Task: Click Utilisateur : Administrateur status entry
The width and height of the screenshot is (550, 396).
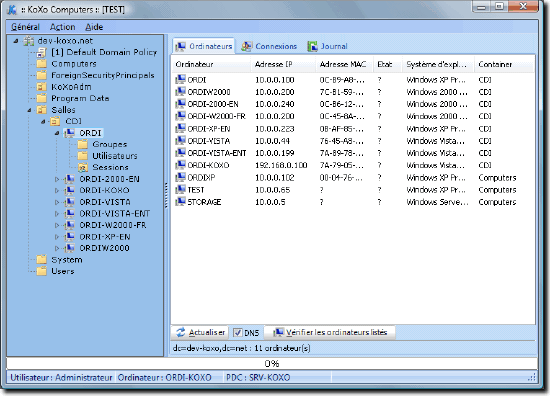Action: point(61,378)
